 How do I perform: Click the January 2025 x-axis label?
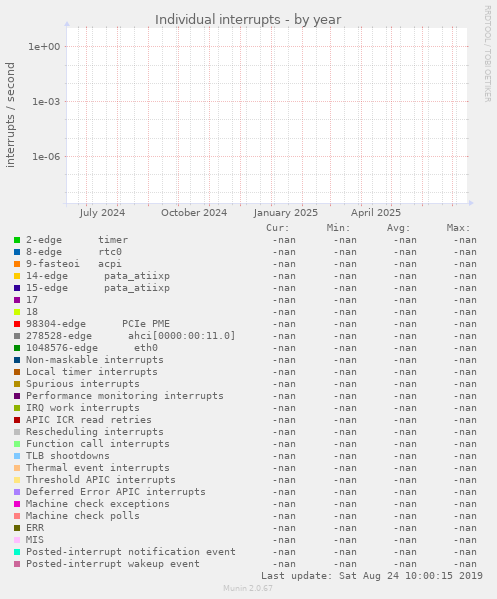pos(285,213)
